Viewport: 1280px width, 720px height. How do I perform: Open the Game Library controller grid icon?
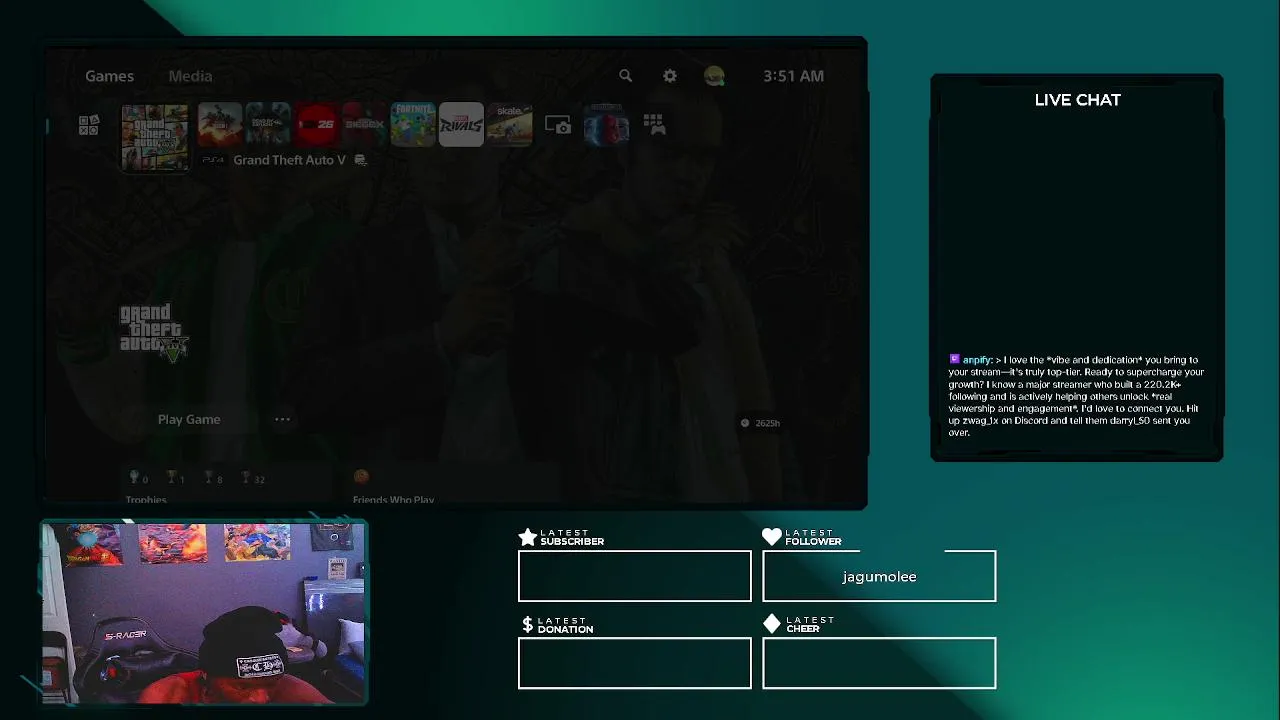(654, 125)
